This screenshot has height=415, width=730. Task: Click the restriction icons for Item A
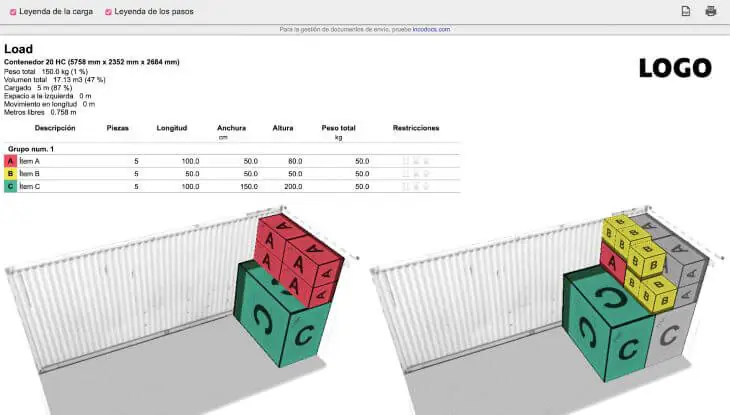(x=415, y=161)
